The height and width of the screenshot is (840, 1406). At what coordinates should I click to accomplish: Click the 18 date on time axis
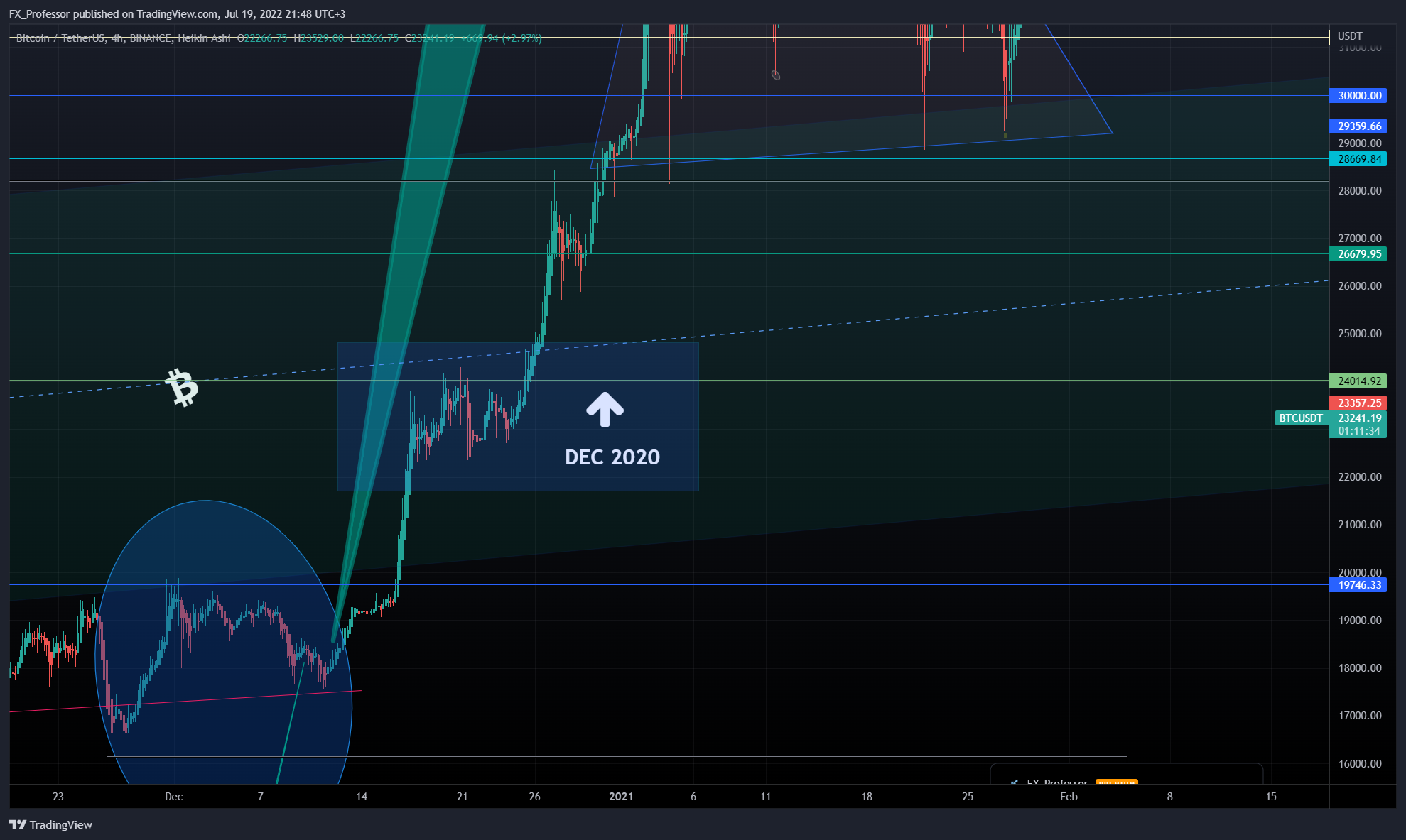pyautogui.click(x=867, y=796)
